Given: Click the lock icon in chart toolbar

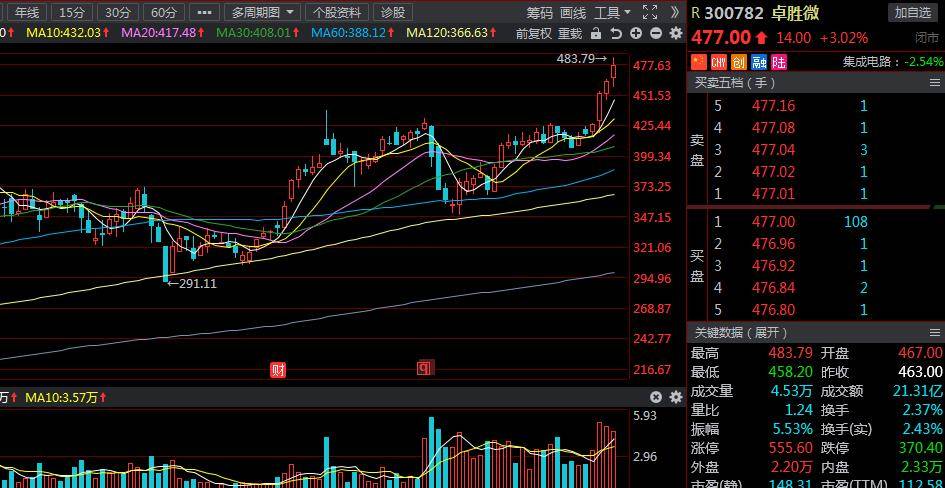Looking at the screenshot, I should point(597,33).
